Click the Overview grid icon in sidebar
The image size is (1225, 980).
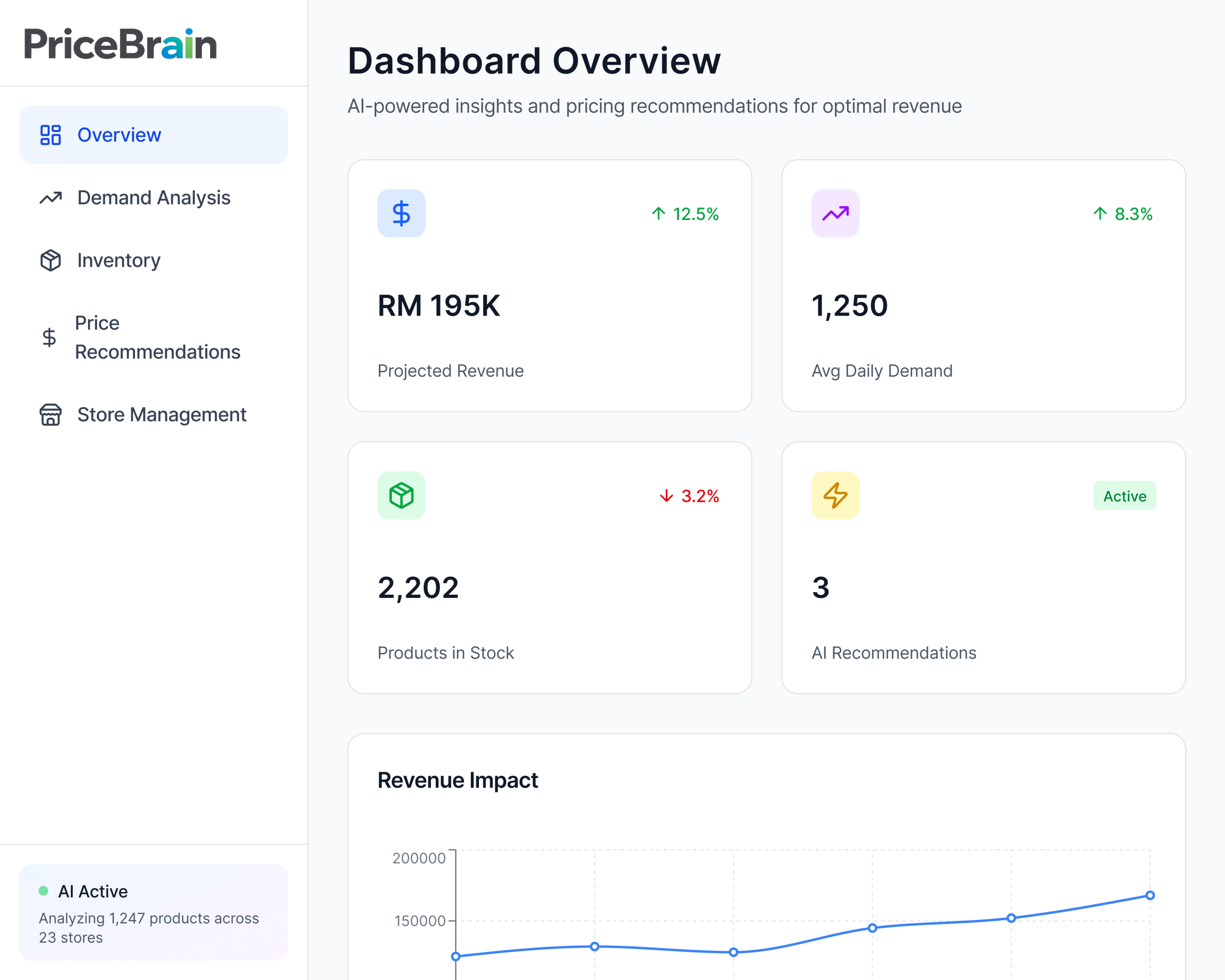click(x=50, y=135)
